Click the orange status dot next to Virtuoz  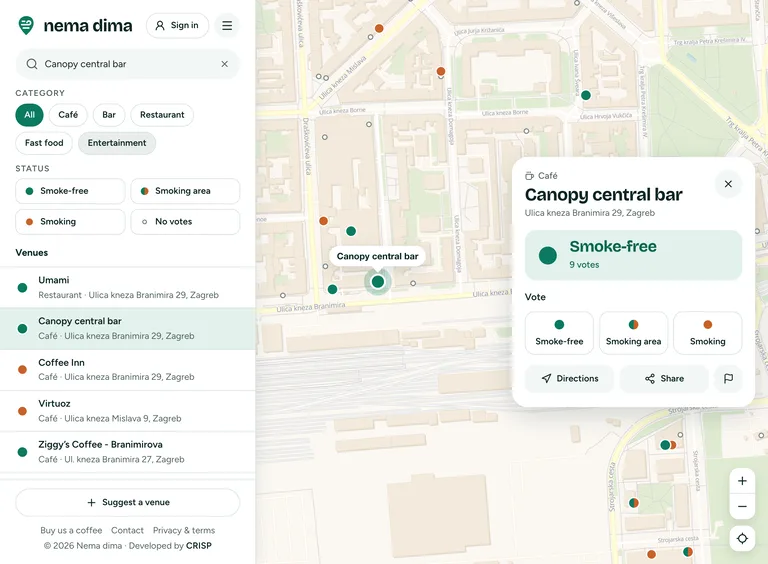pyautogui.click(x=22, y=411)
